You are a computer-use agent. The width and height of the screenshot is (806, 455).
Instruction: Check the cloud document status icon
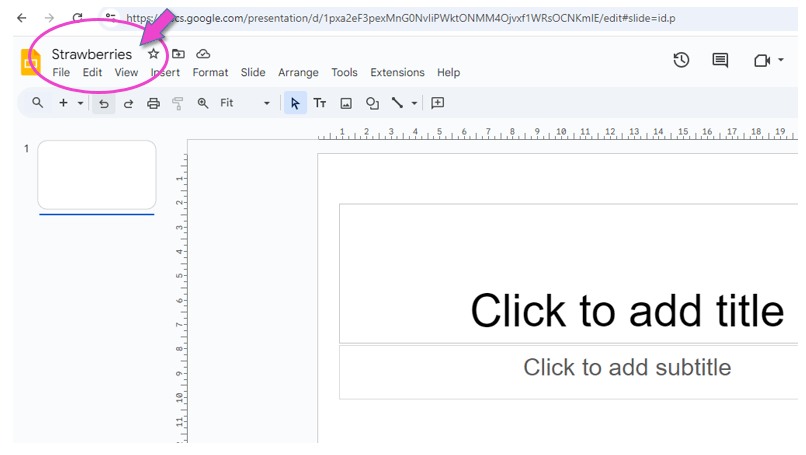[204, 54]
